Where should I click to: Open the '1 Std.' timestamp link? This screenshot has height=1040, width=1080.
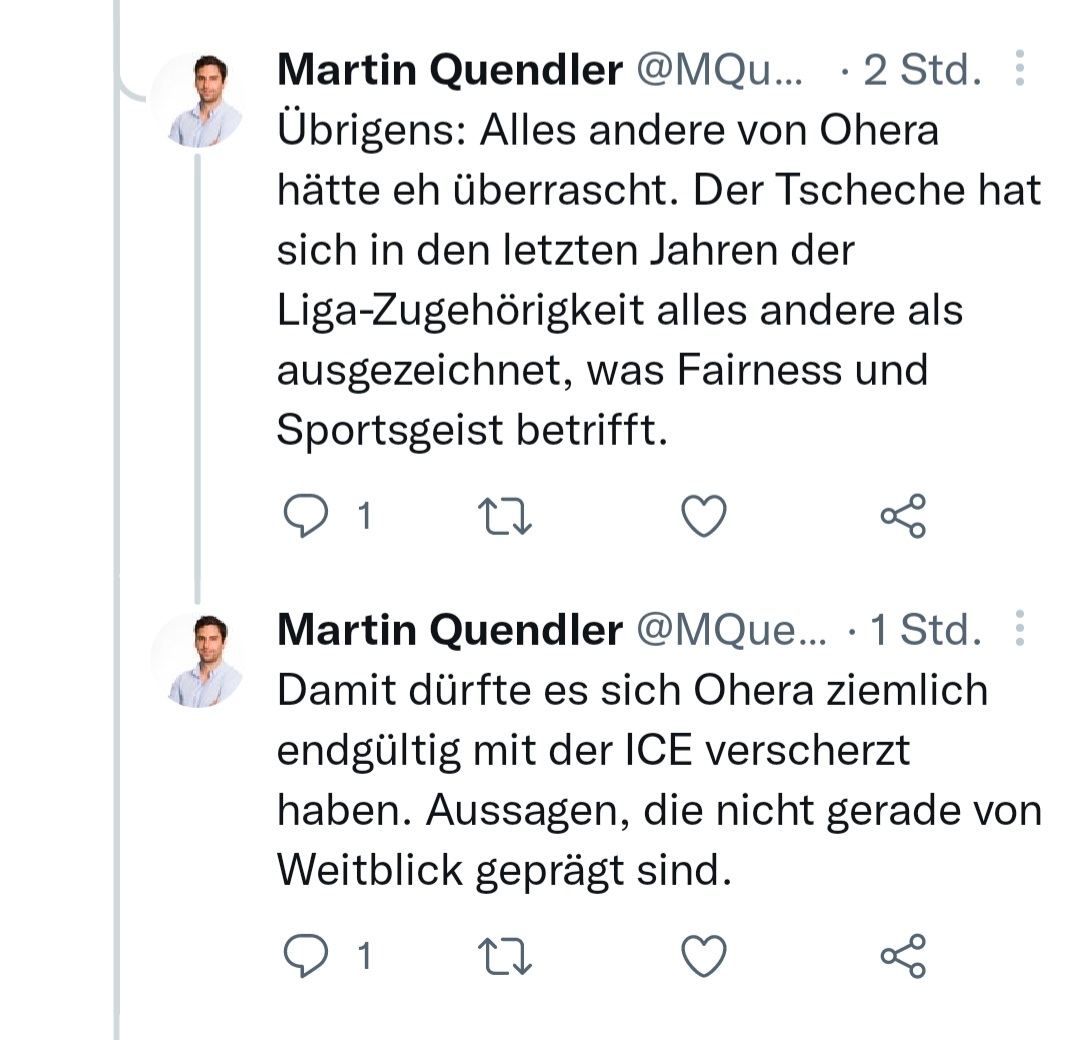coord(926,630)
